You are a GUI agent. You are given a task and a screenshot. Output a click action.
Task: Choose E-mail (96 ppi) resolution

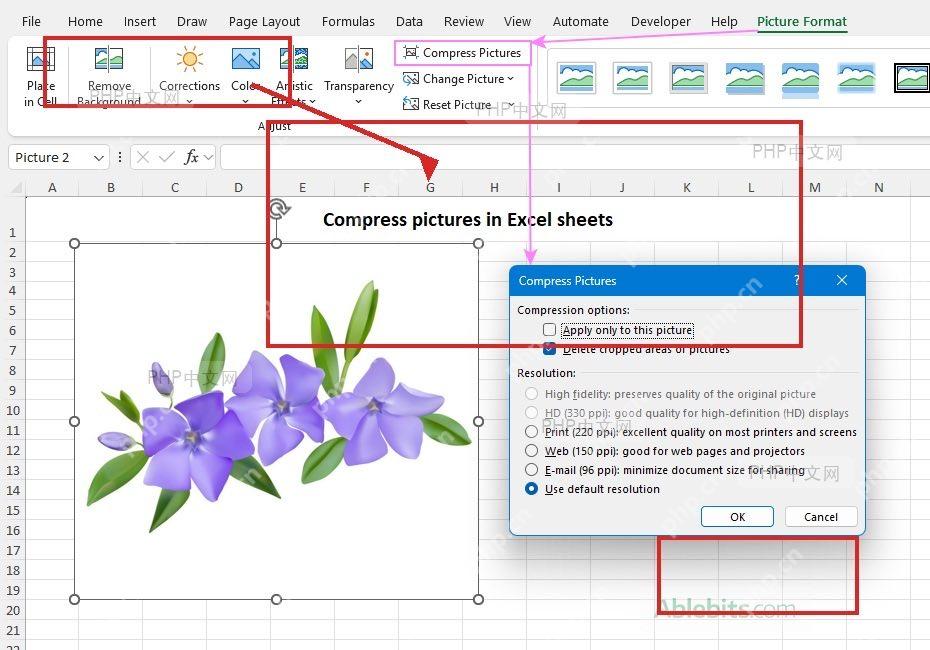tap(531, 470)
